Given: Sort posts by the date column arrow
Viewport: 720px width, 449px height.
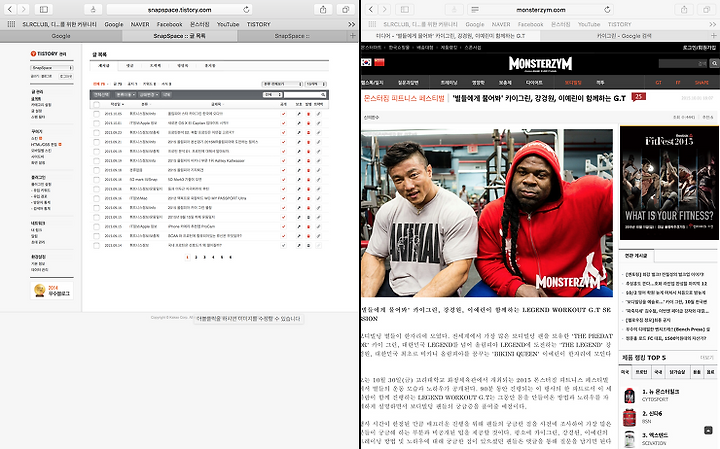Looking at the screenshot, I should (x=123, y=105).
